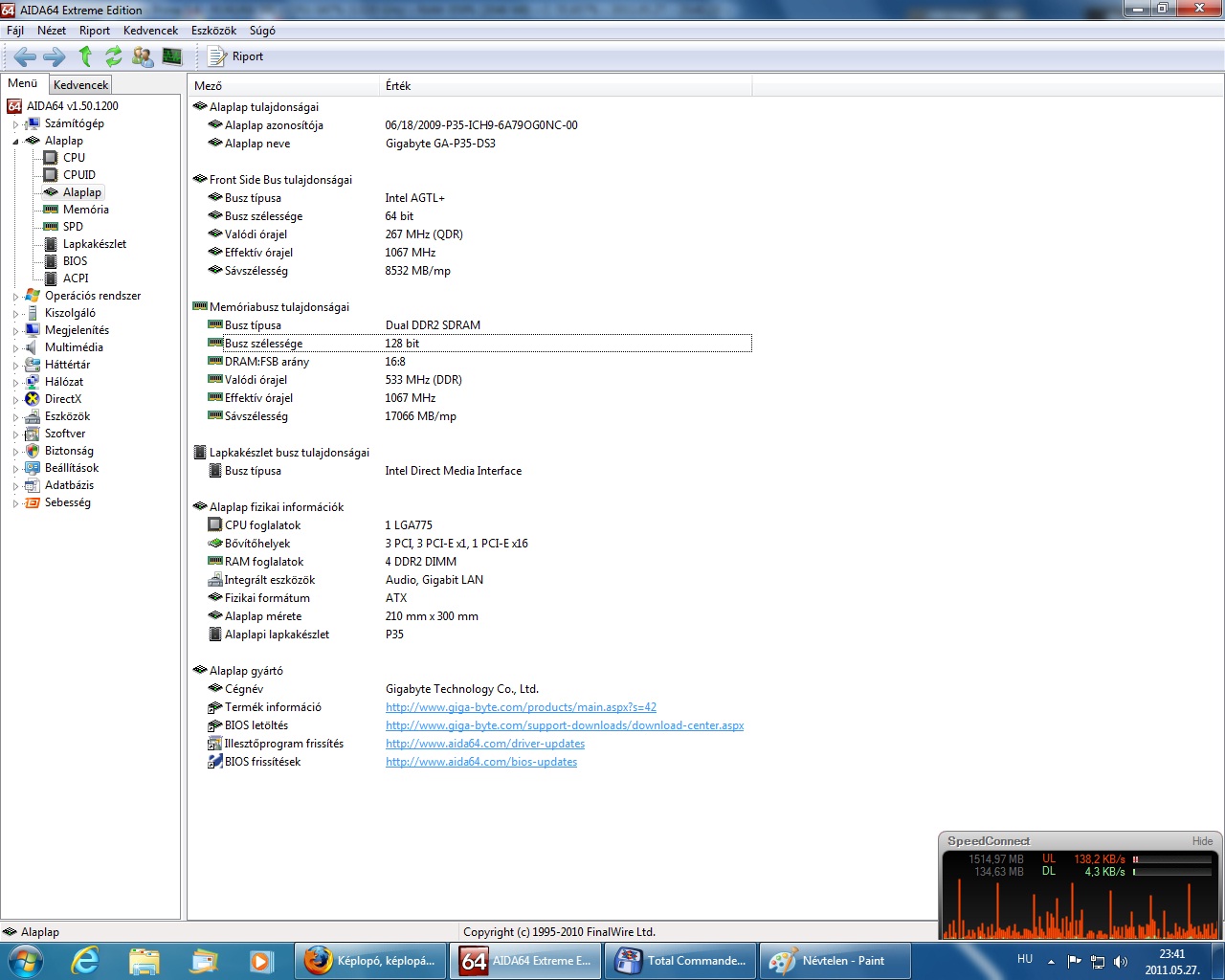Click the Back arrow toolbar icon
Image resolution: width=1225 pixels, height=980 pixels.
pos(26,56)
